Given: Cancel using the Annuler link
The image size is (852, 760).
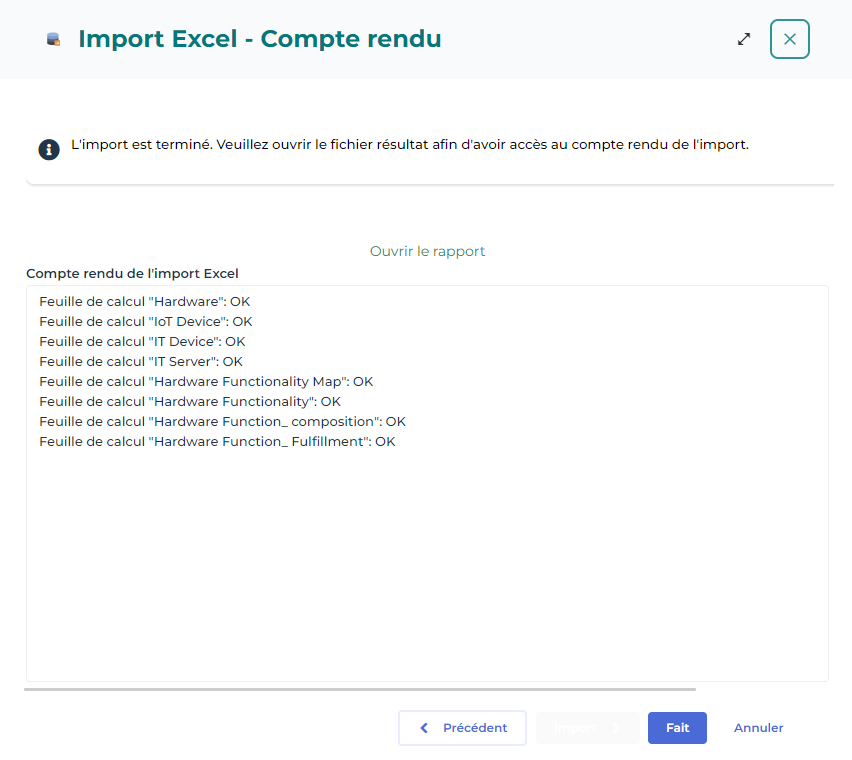Looking at the screenshot, I should click(758, 728).
